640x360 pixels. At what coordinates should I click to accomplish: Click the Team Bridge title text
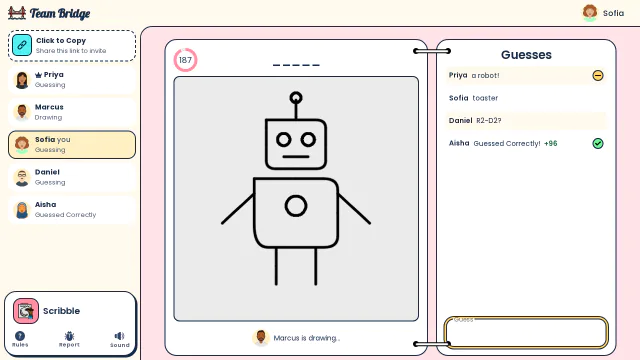click(x=60, y=13)
